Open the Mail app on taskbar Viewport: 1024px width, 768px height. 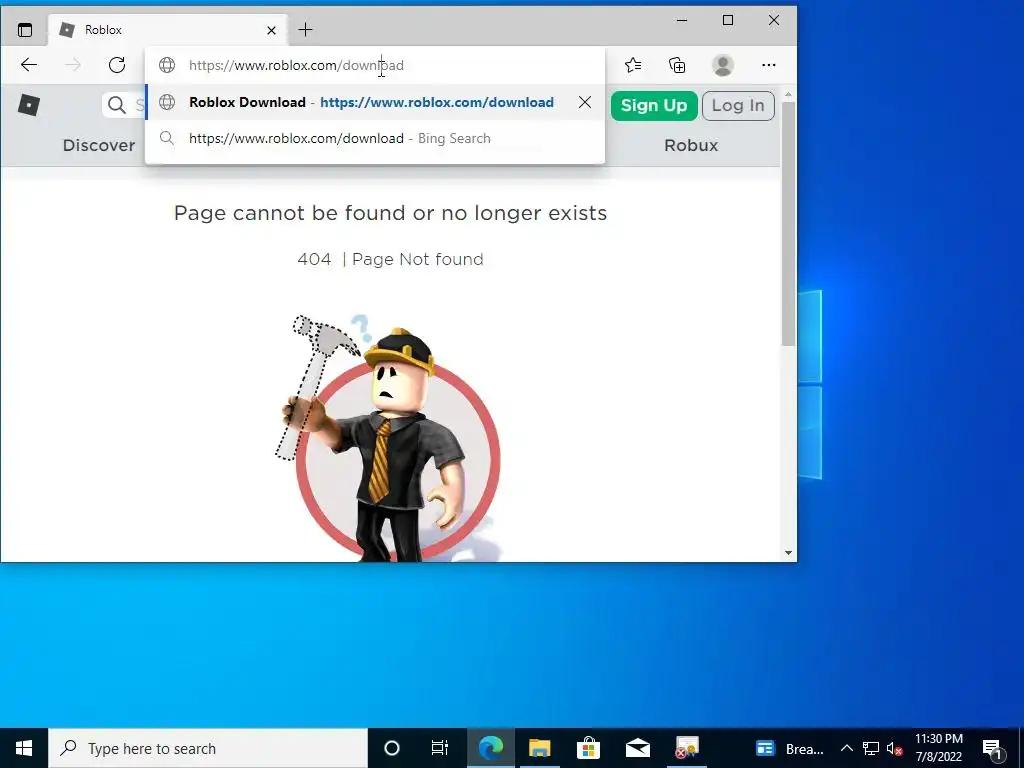(637, 748)
